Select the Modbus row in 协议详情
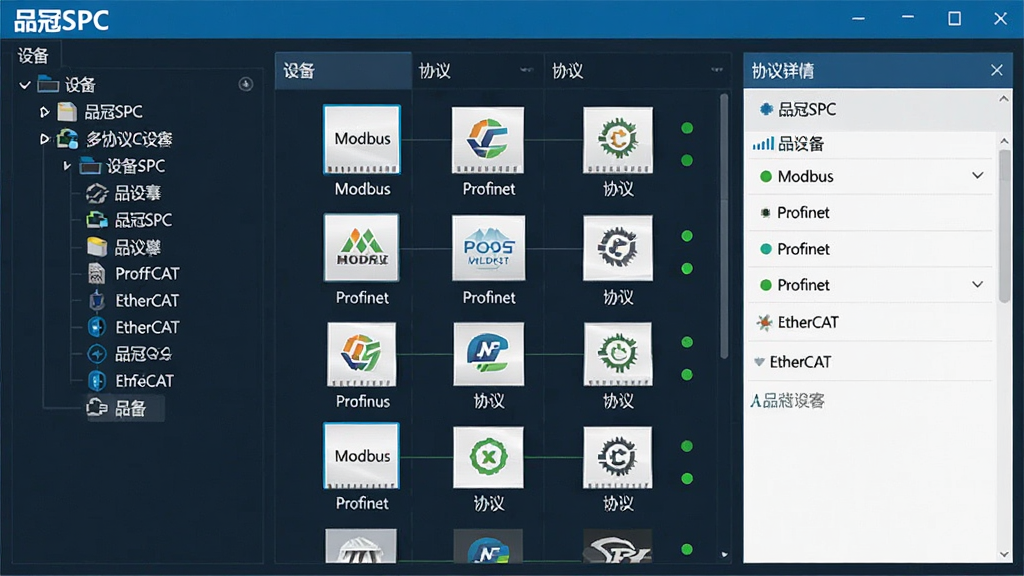Viewport: 1024px width, 576px height. pos(871,176)
